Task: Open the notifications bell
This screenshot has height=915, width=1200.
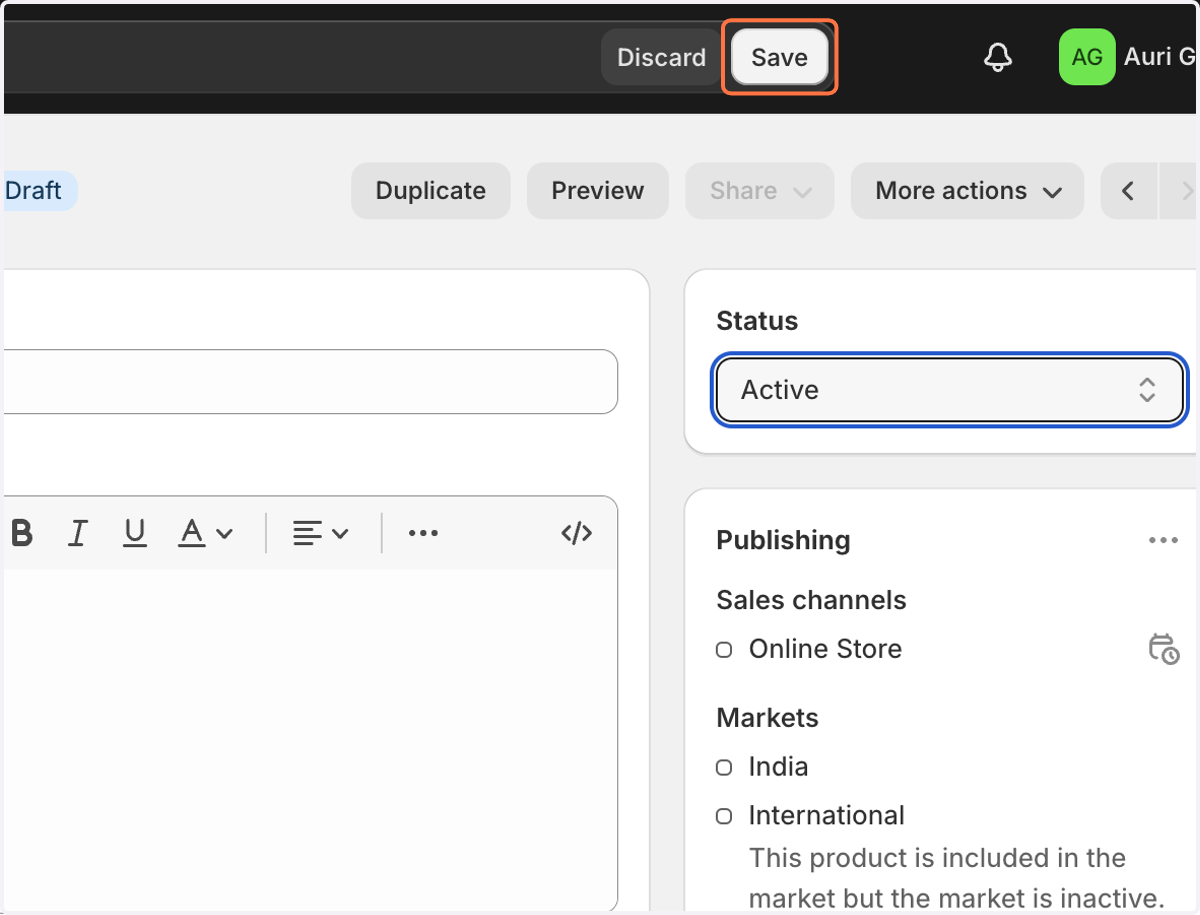Action: point(997,57)
